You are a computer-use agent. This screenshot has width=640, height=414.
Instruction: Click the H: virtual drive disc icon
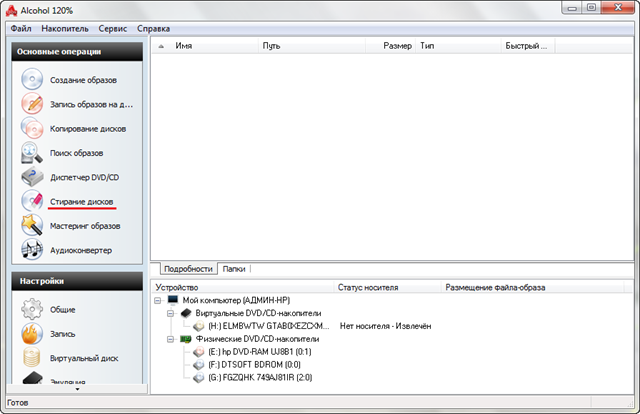(x=199, y=326)
